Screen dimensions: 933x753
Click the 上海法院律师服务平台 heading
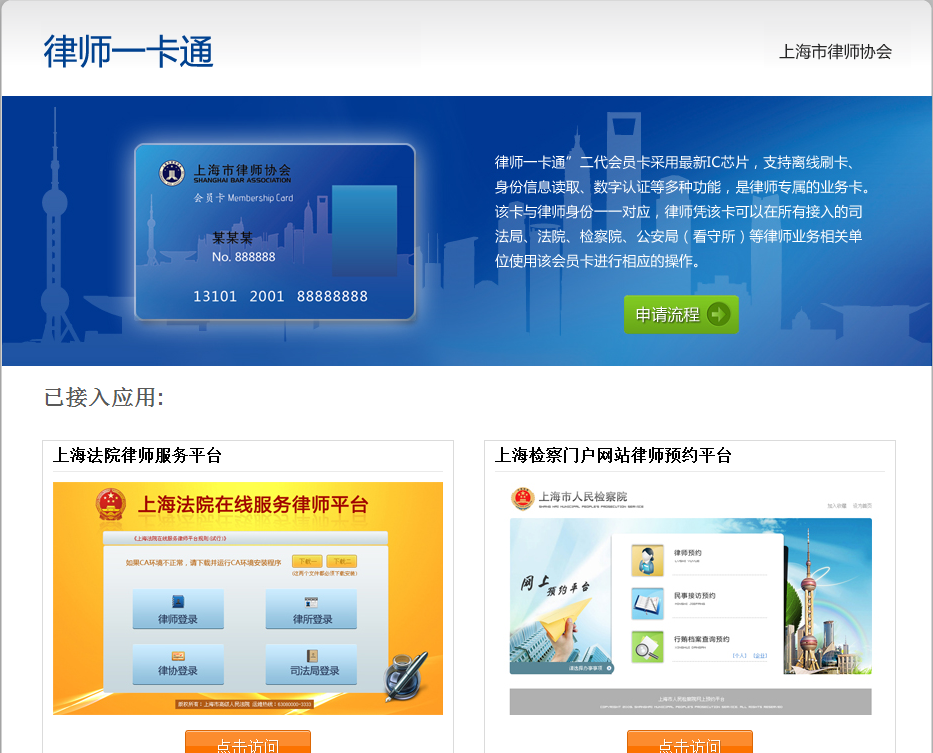[x=137, y=456]
